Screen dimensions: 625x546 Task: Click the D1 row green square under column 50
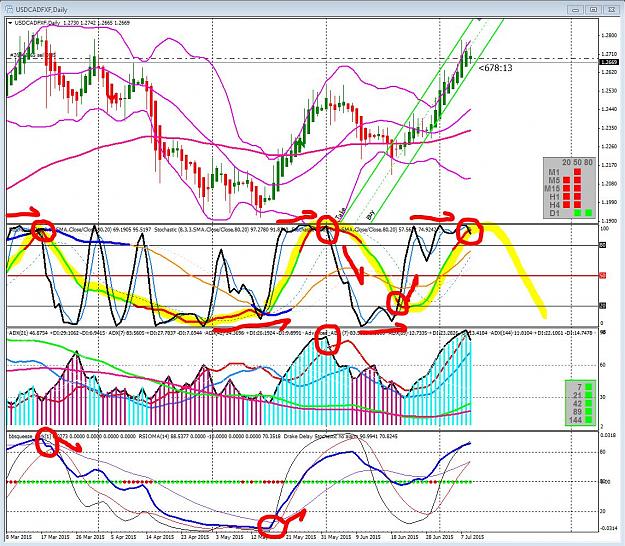[x=577, y=213]
